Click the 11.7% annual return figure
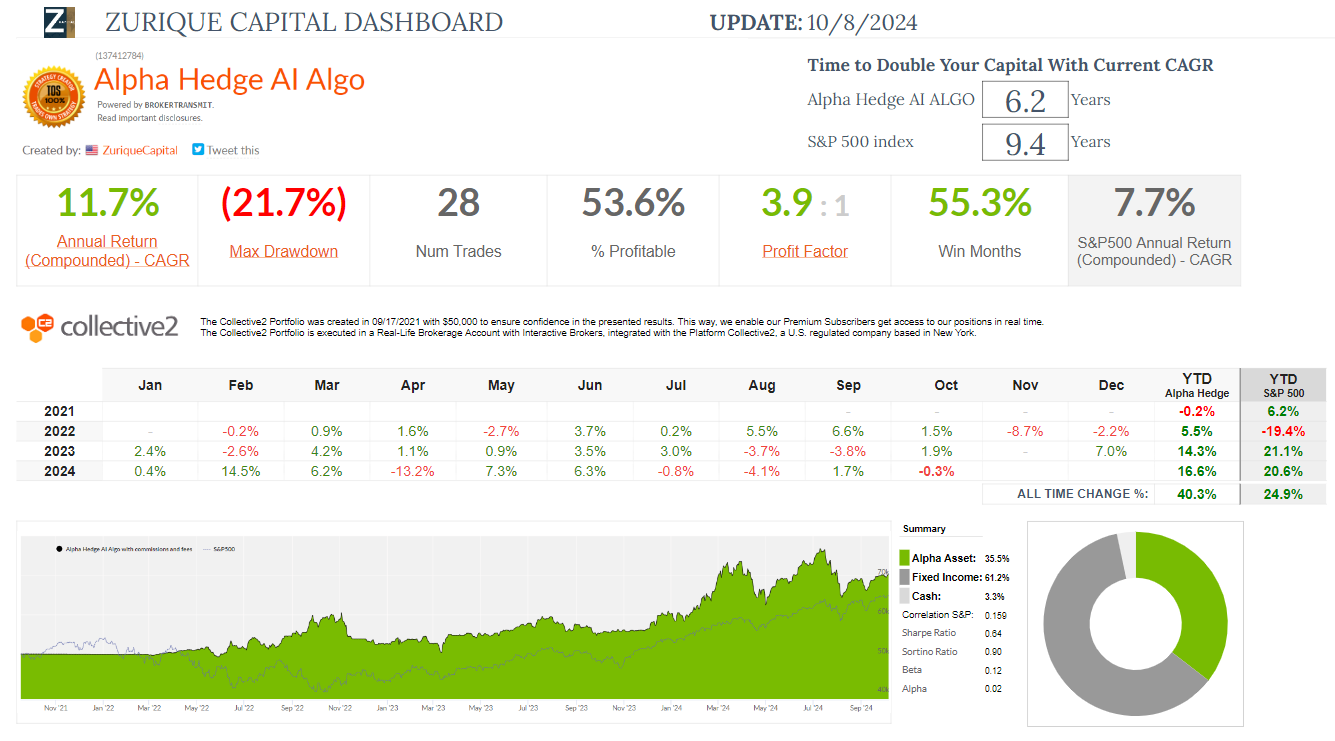This screenshot has height=741, width=1335. (107, 203)
